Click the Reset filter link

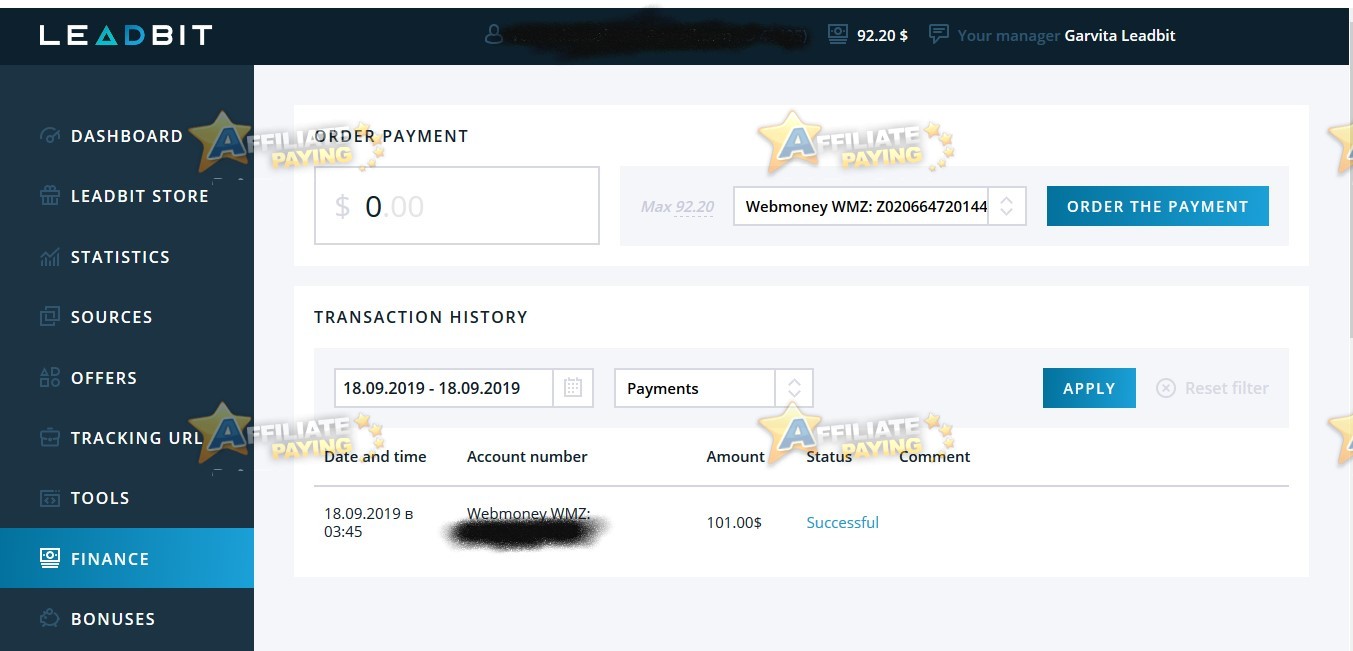1212,388
